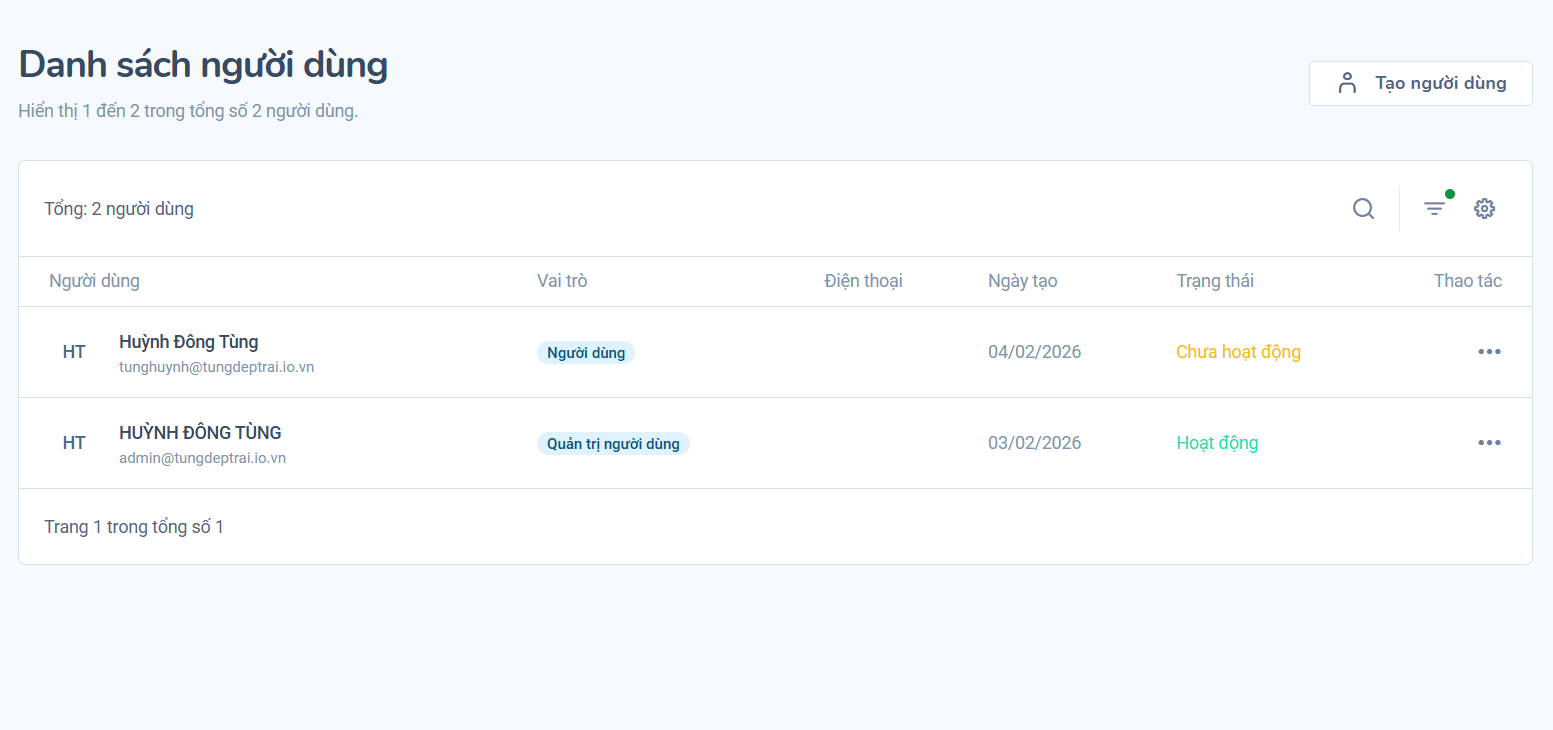
Task: Click the Trạng thái column header
Action: 1215,281
